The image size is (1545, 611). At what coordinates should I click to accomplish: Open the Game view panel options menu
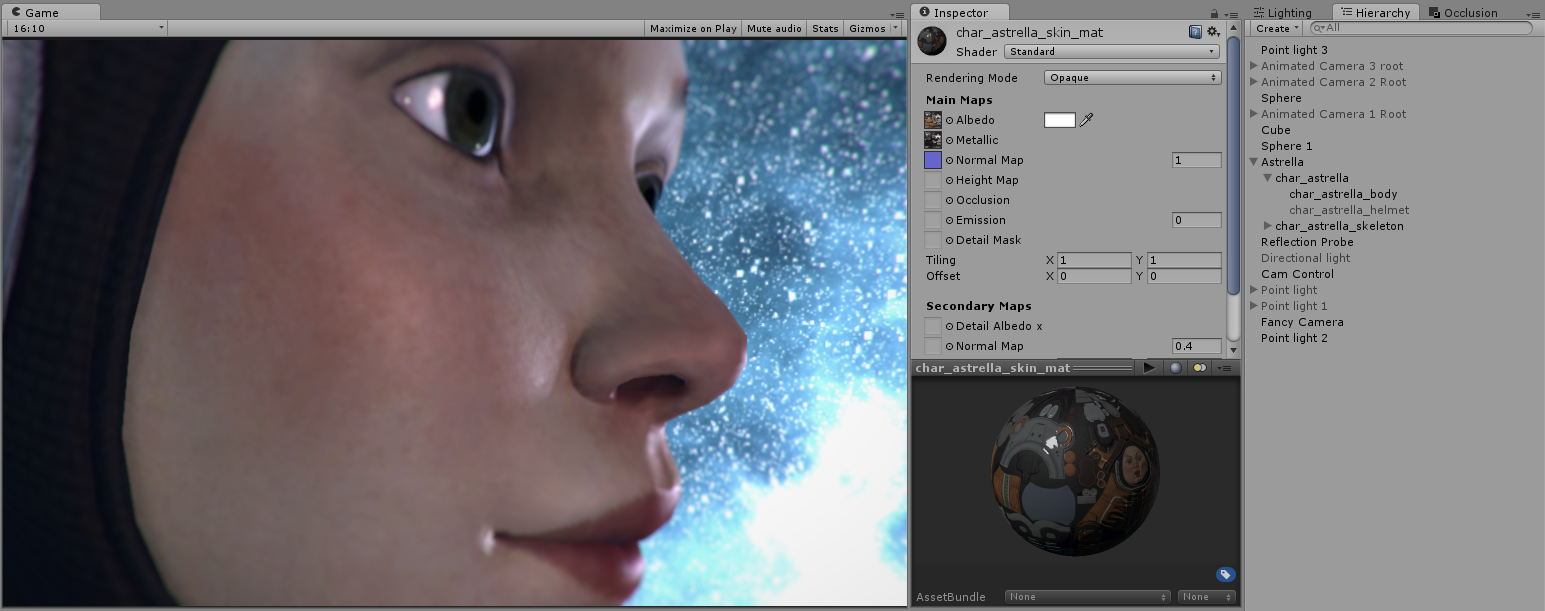point(896,13)
